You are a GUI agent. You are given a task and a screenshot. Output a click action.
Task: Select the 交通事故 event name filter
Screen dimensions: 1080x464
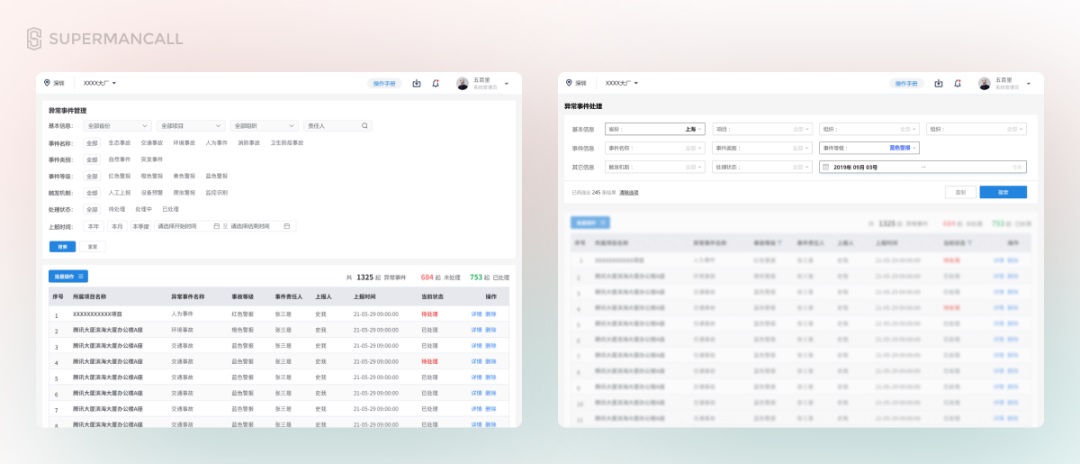(x=152, y=143)
